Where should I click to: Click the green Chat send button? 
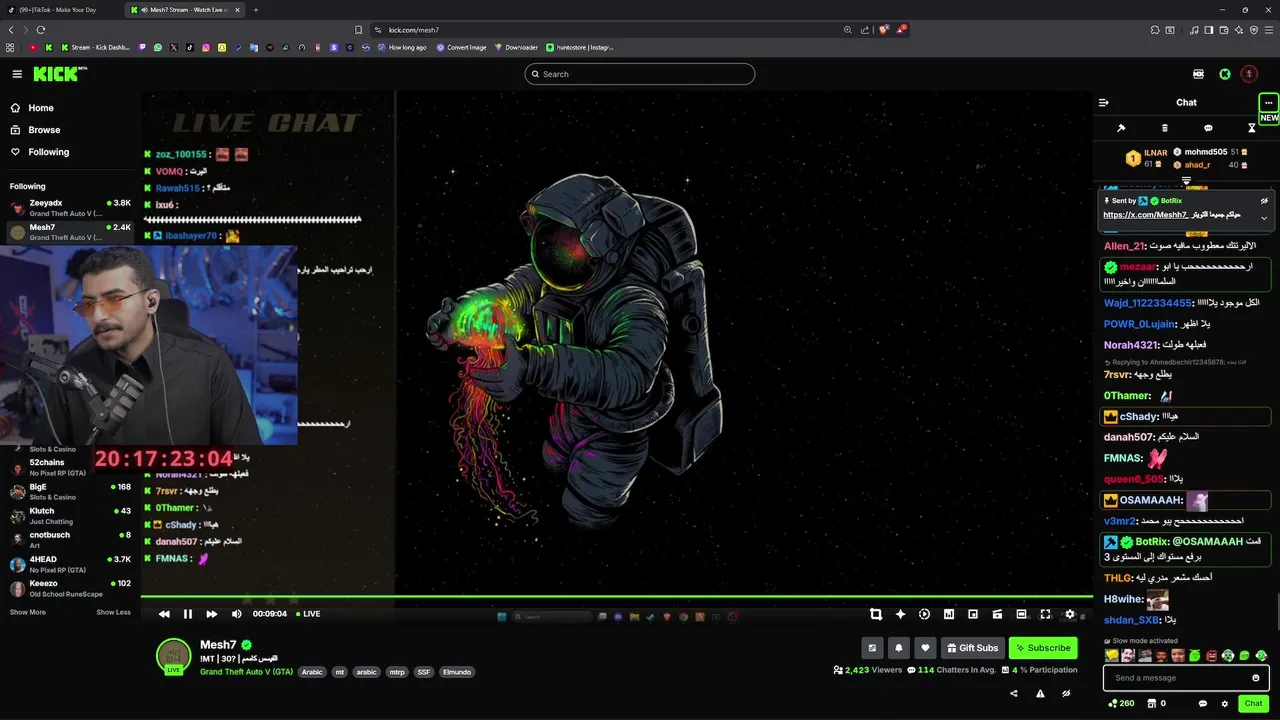[1253, 703]
